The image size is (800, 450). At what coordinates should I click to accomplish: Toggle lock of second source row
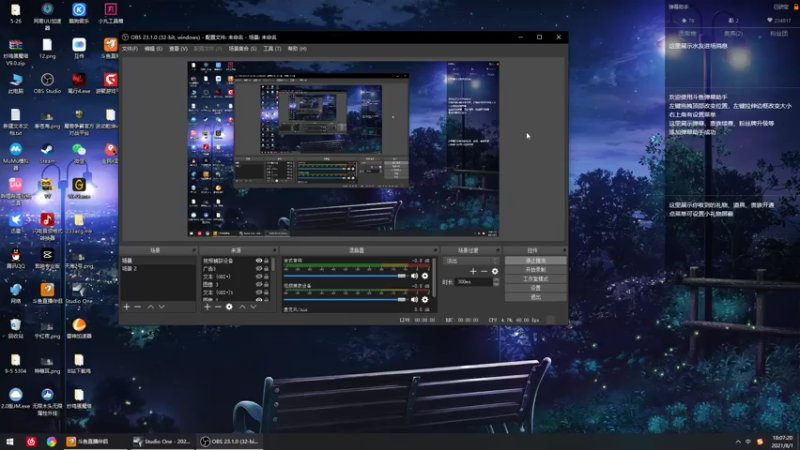(266, 268)
